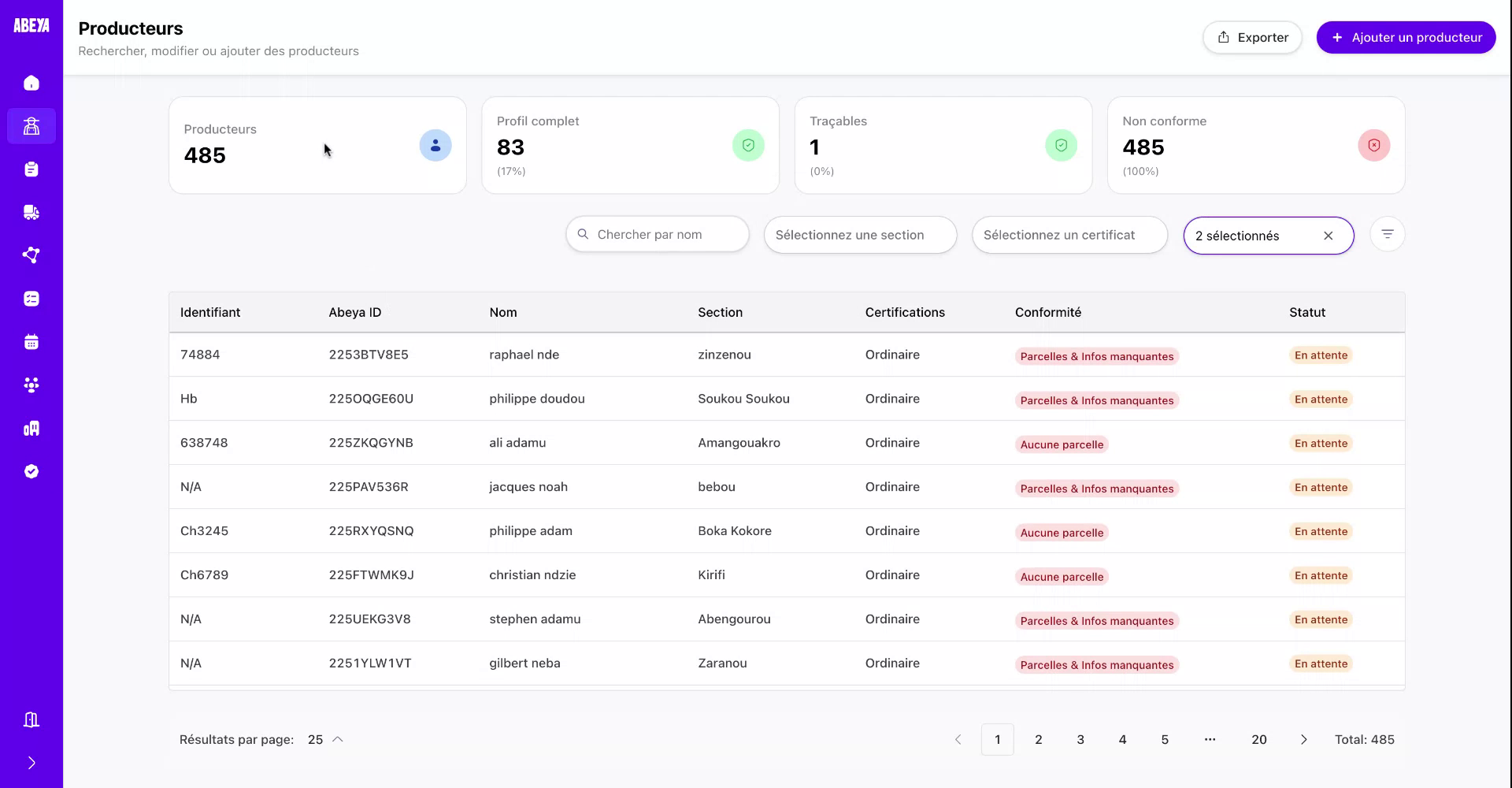Click the network/share icon in the sidebar
This screenshot has height=788, width=1512.
(x=31, y=255)
